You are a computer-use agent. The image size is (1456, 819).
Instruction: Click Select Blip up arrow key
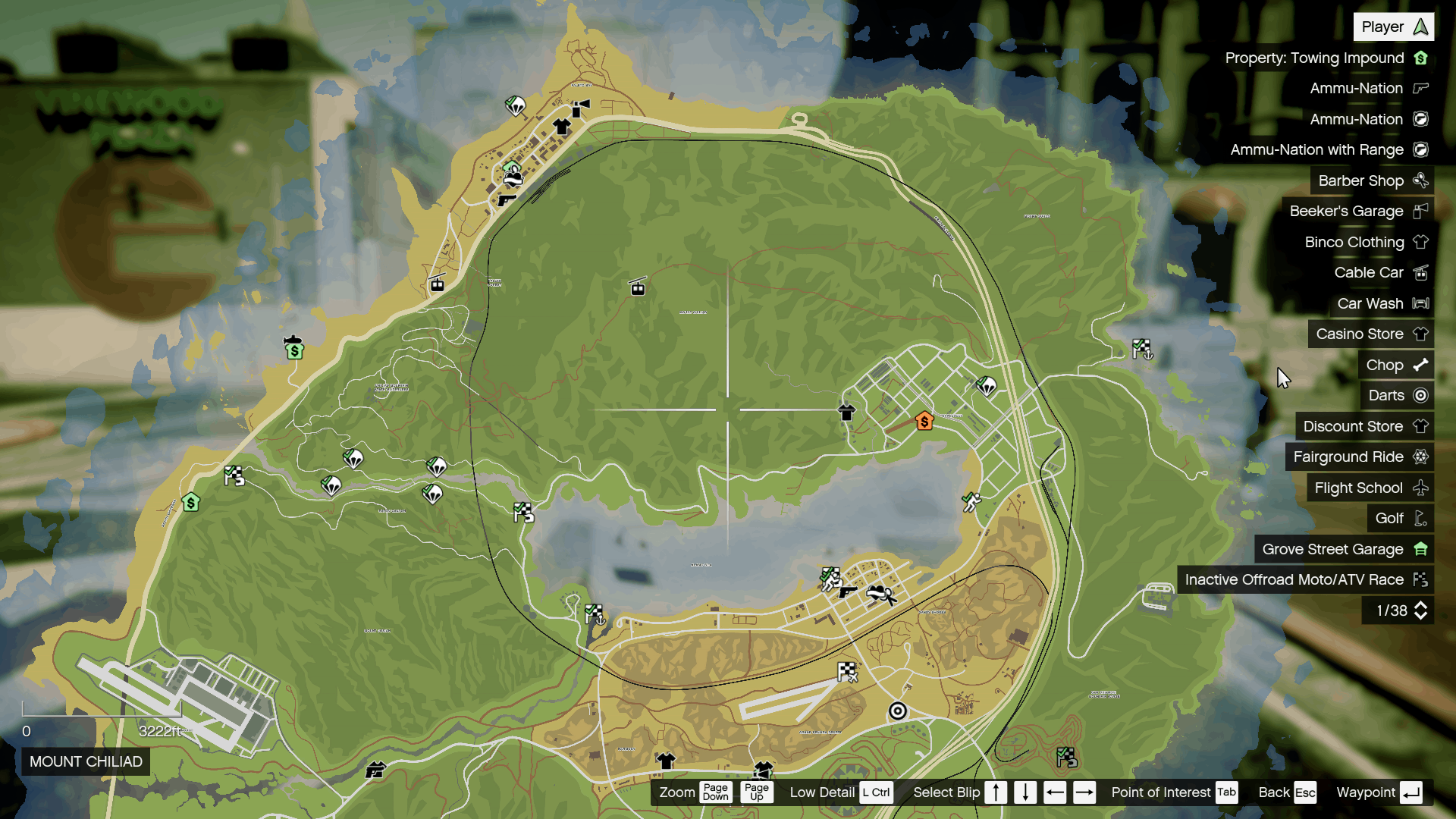coord(996,792)
